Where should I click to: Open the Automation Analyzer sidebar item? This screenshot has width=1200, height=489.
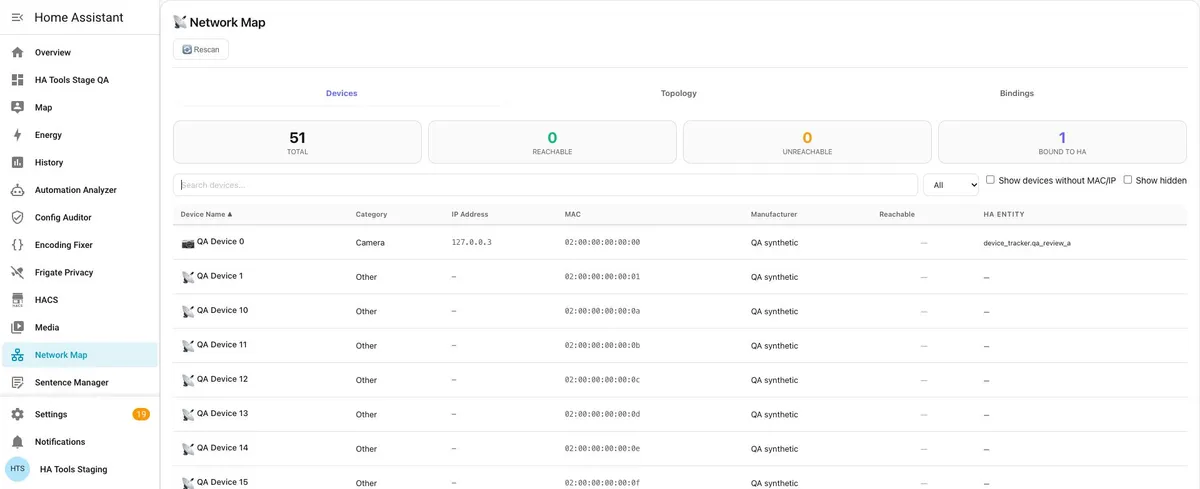pos(79,190)
